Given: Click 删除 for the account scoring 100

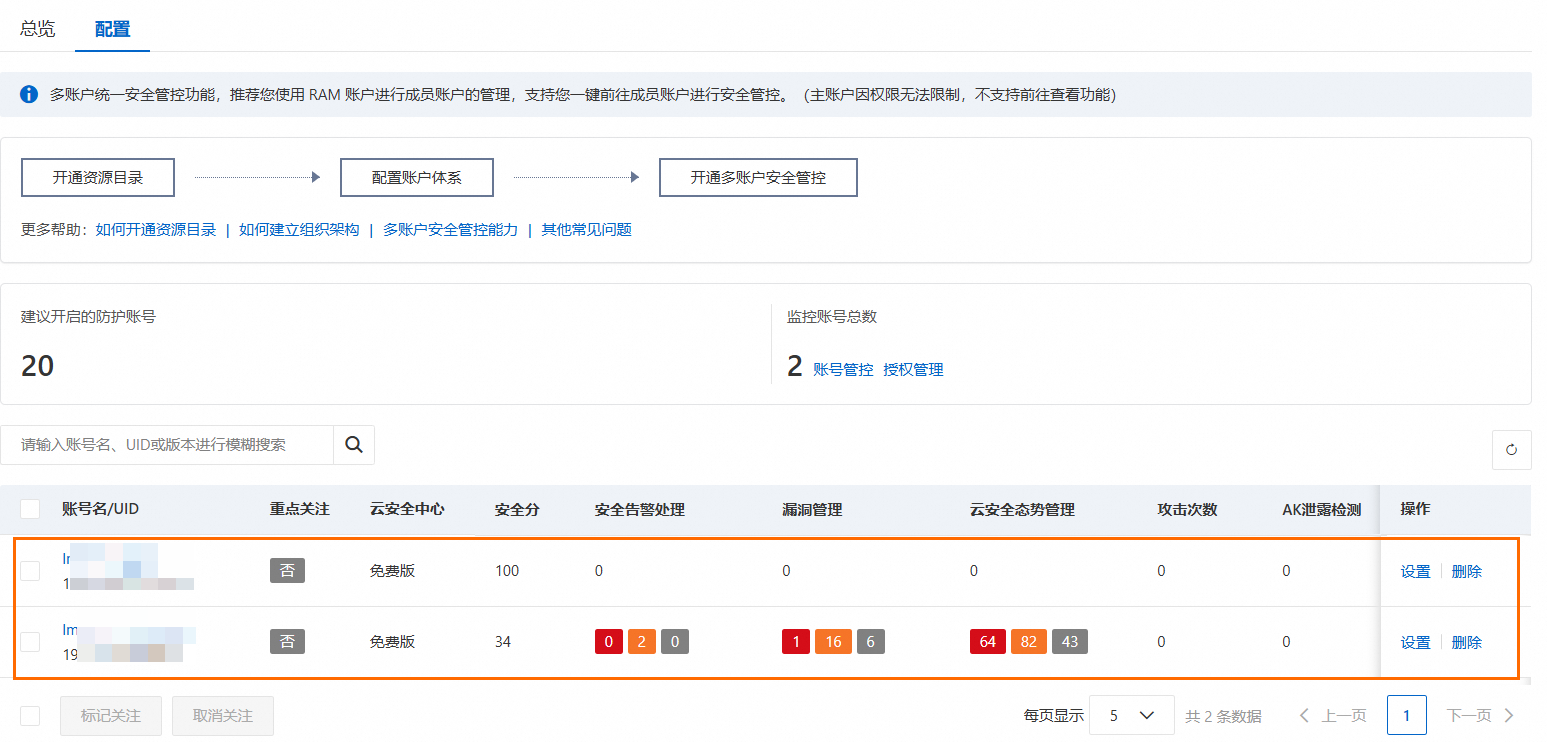Looking at the screenshot, I should click(1467, 572).
